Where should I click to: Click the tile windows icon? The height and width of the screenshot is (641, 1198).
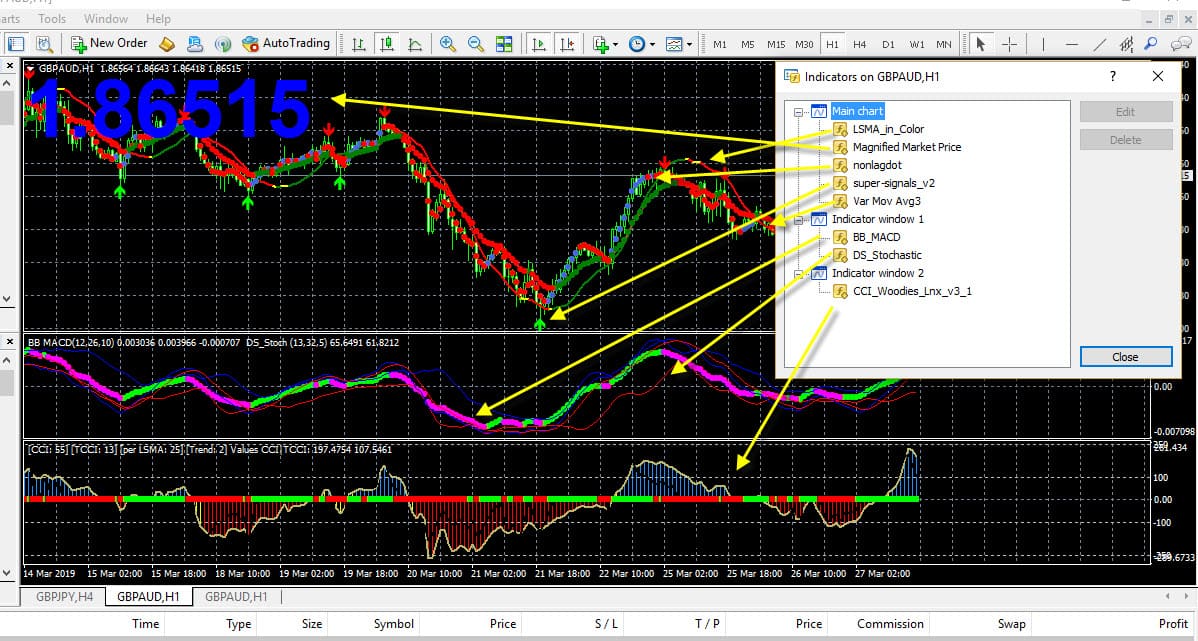coord(504,44)
